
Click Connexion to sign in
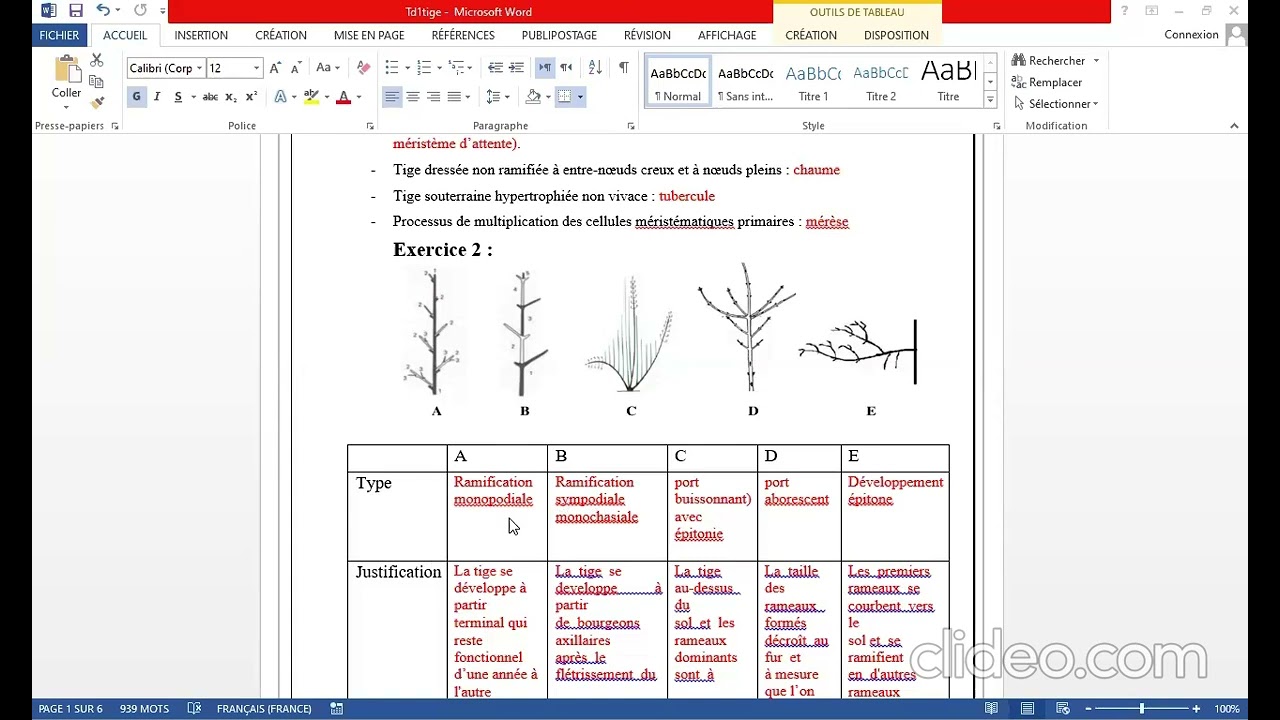(1191, 35)
